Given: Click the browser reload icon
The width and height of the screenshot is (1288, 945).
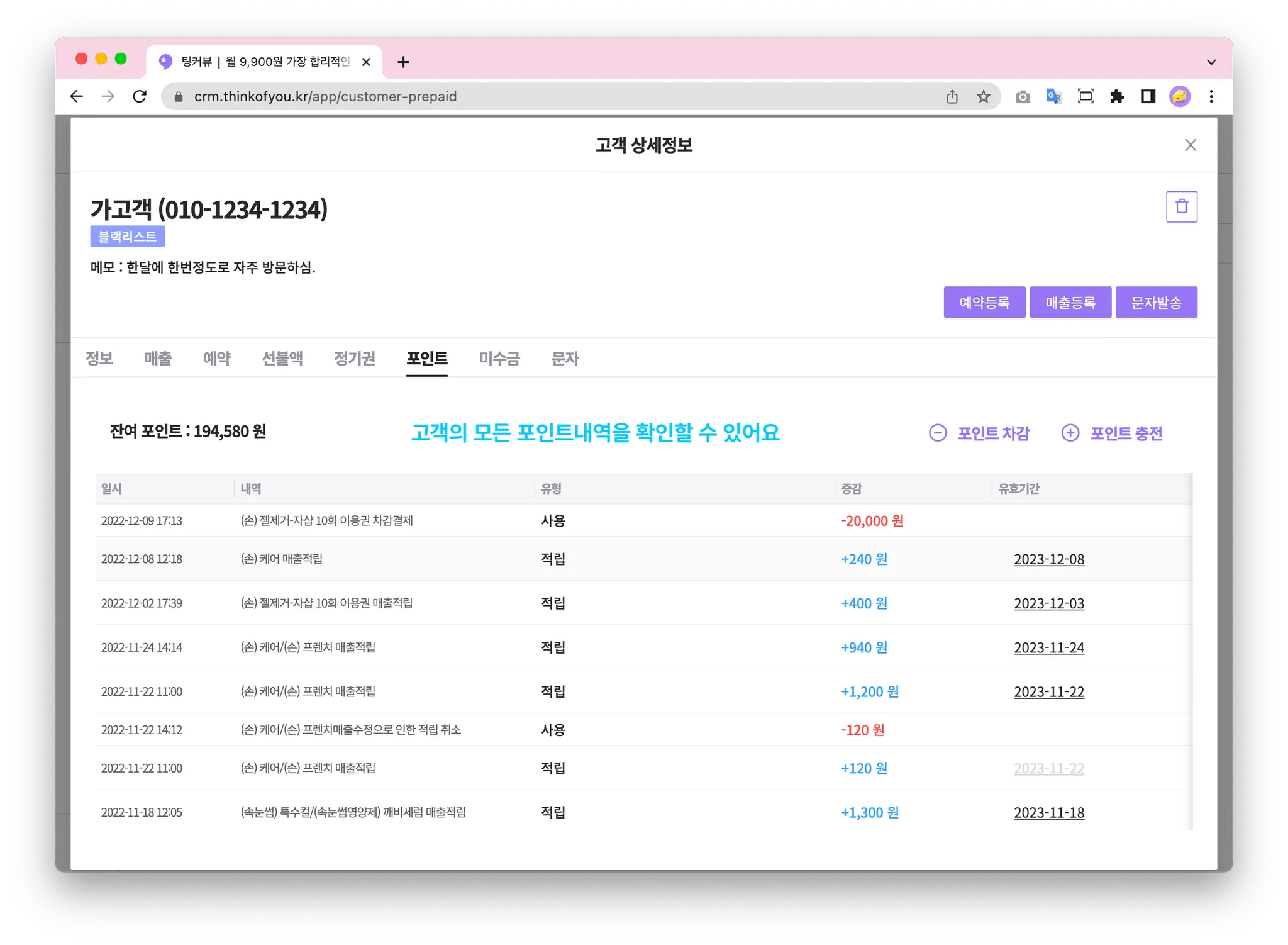Looking at the screenshot, I should point(140,96).
